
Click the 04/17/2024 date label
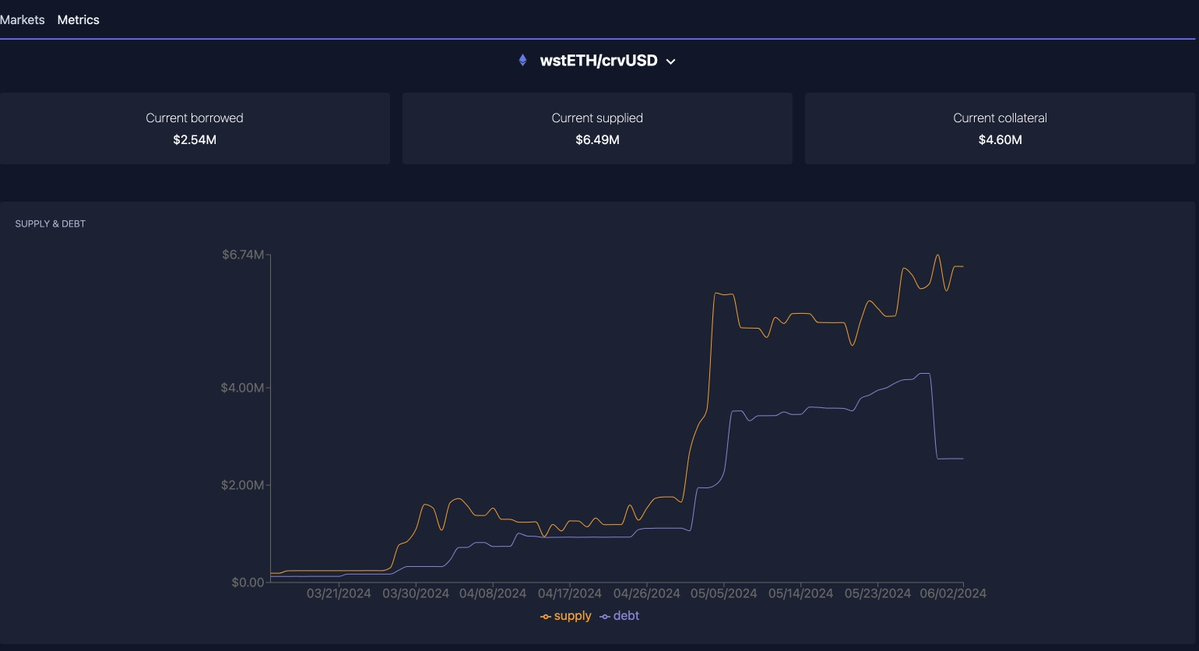pos(570,593)
